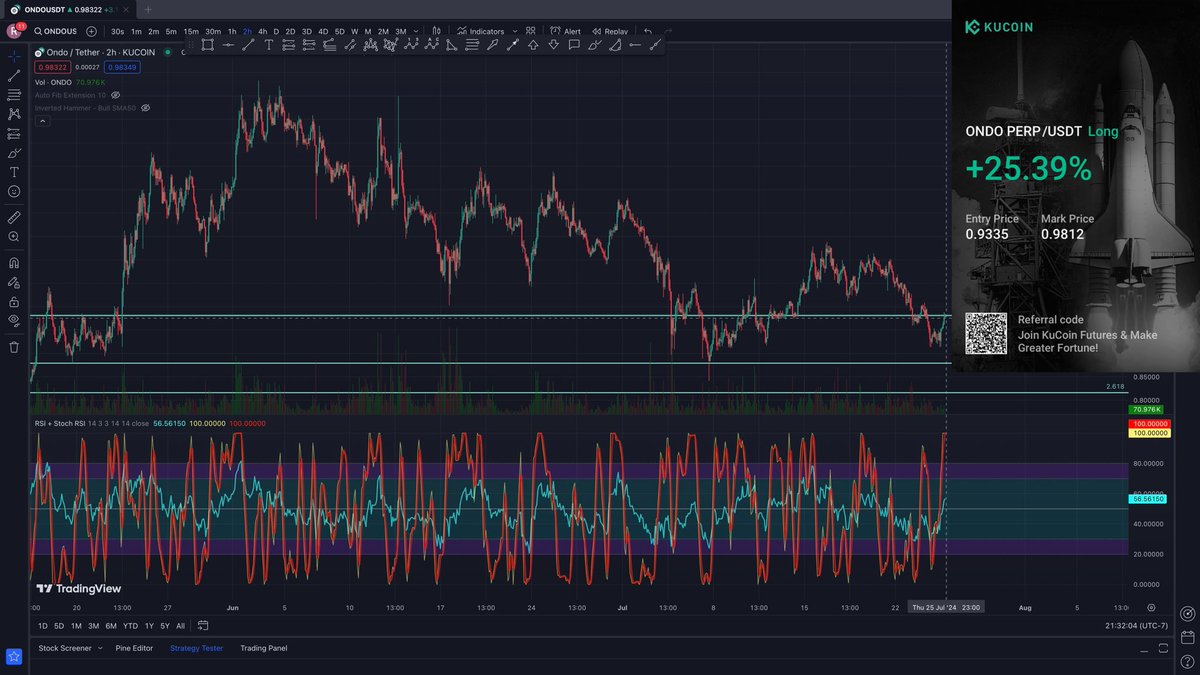Image resolution: width=1200 pixels, height=675 pixels.
Task: Set the YTD date range
Action: pos(130,625)
